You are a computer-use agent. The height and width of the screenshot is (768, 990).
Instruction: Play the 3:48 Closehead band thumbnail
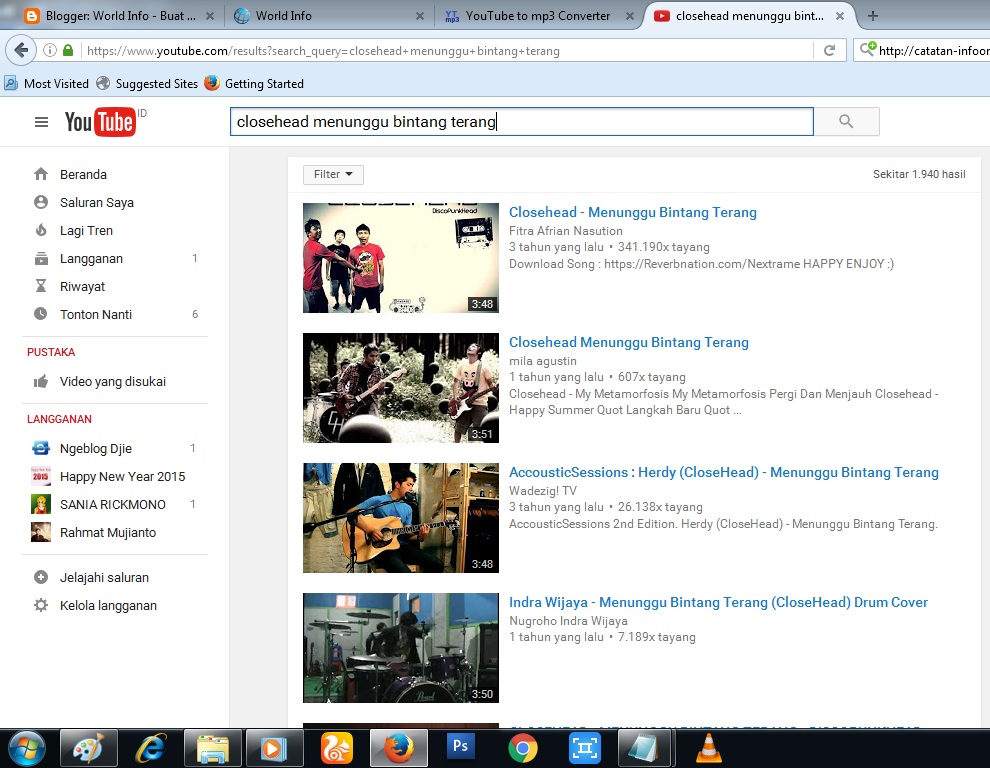[x=401, y=258]
